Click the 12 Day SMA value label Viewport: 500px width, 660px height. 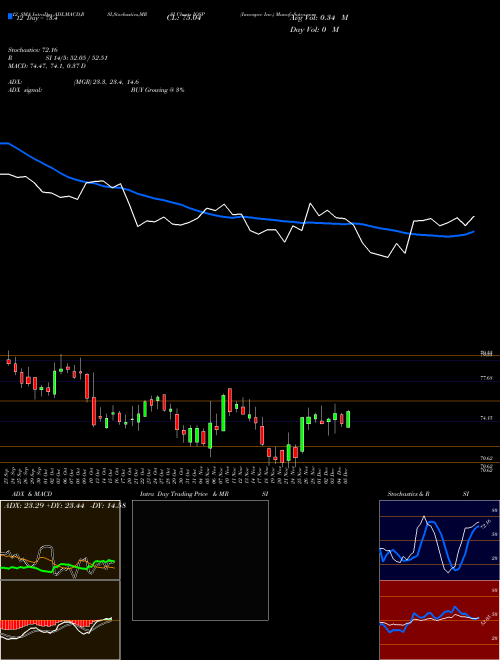pyautogui.click(x=37, y=18)
